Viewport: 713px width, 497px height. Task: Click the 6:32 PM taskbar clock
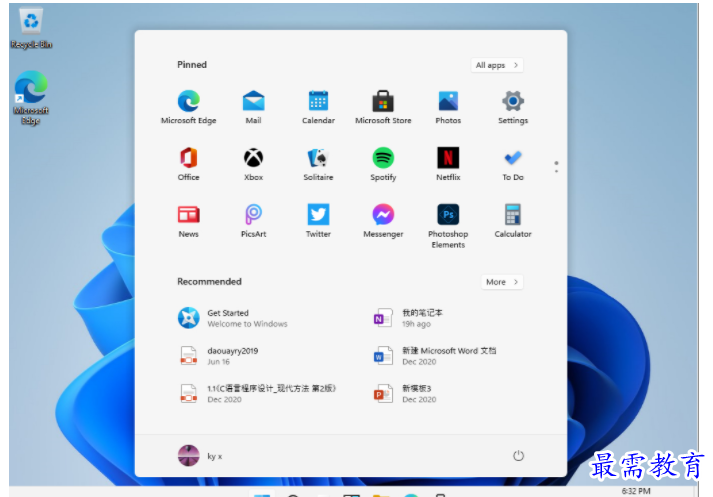tap(636, 491)
